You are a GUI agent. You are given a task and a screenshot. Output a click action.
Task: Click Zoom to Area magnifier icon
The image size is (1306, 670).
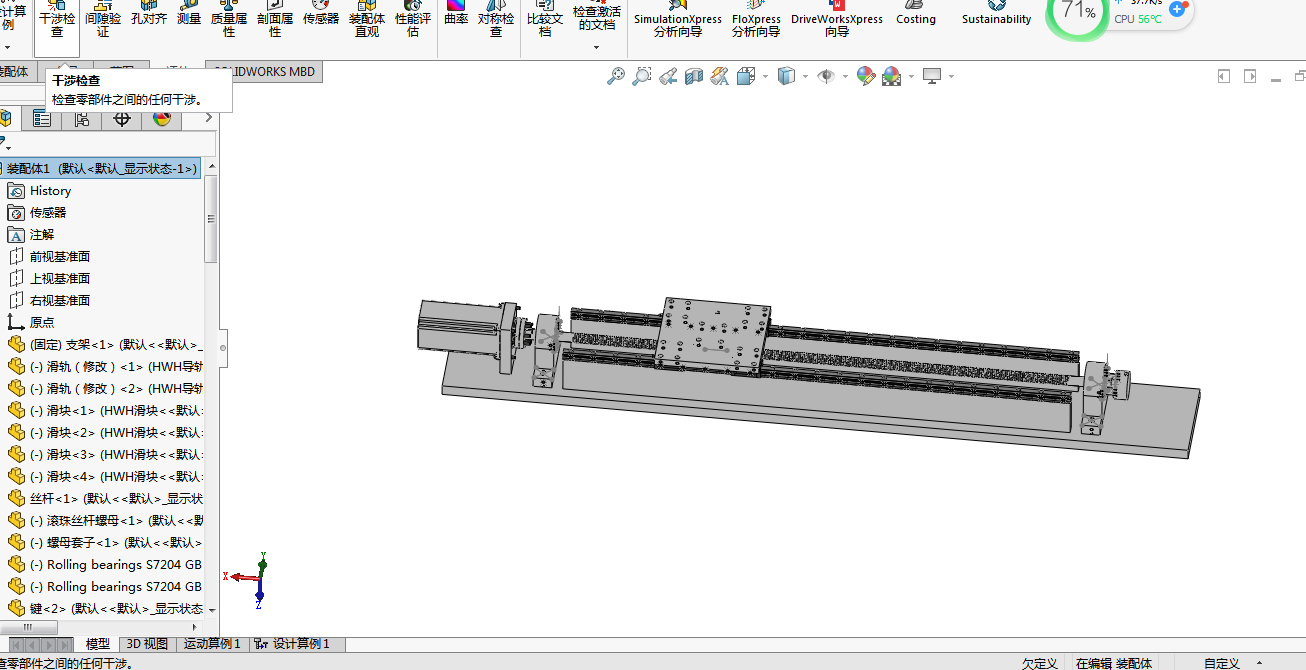click(x=642, y=76)
